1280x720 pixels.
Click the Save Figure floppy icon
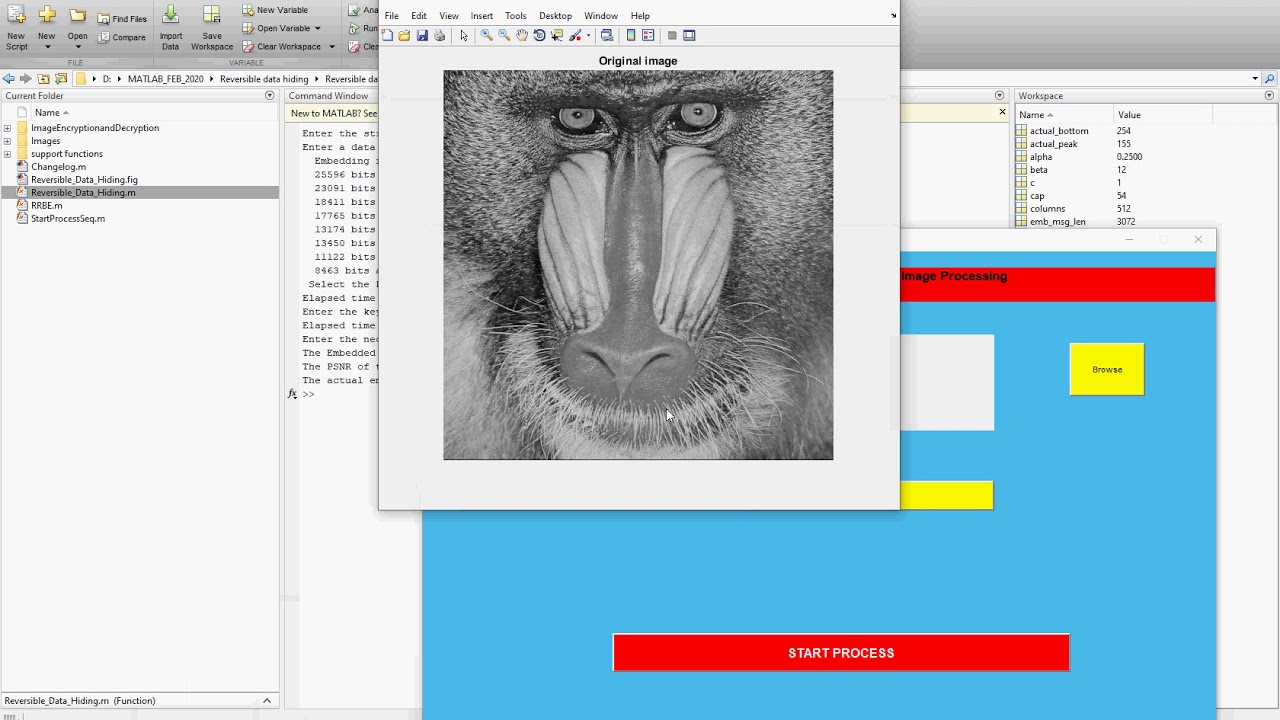tap(422, 35)
